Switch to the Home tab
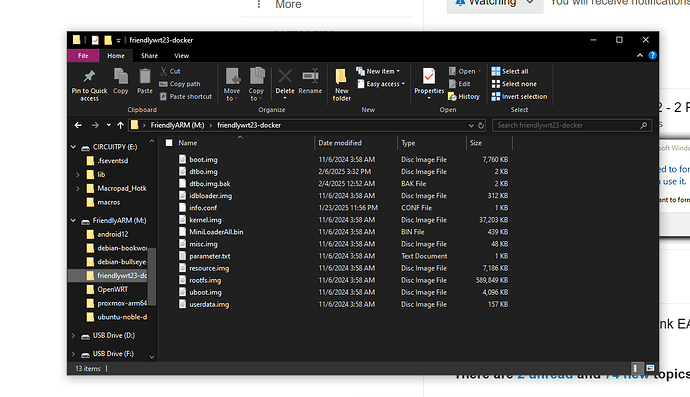 pyautogui.click(x=116, y=56)
